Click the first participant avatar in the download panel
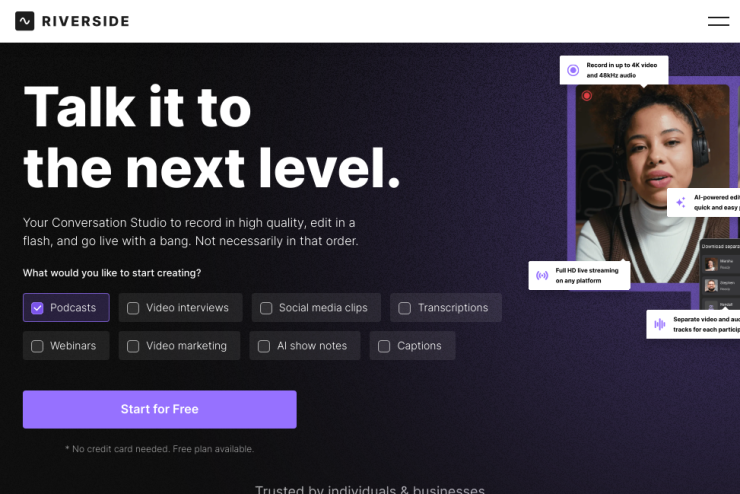Viewport: 740px width, 494px height. click(x=711, y=264)
